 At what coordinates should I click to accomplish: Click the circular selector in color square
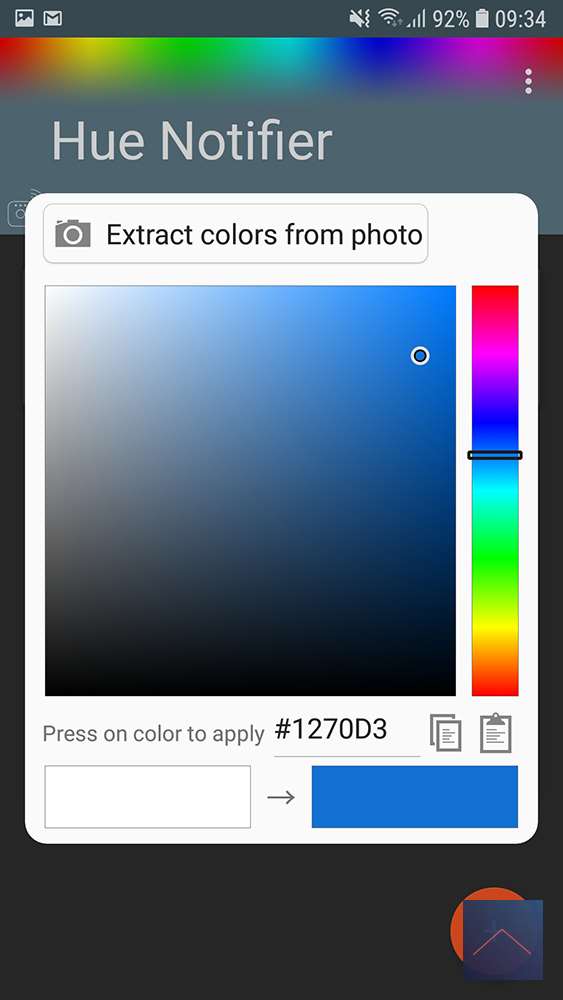point(420,355)
